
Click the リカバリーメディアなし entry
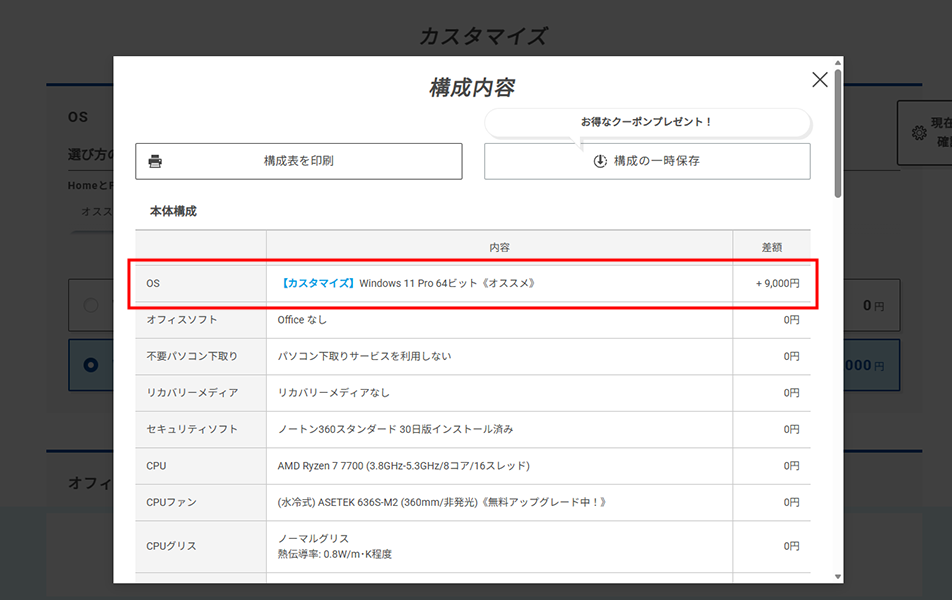(x=334, y=393)
